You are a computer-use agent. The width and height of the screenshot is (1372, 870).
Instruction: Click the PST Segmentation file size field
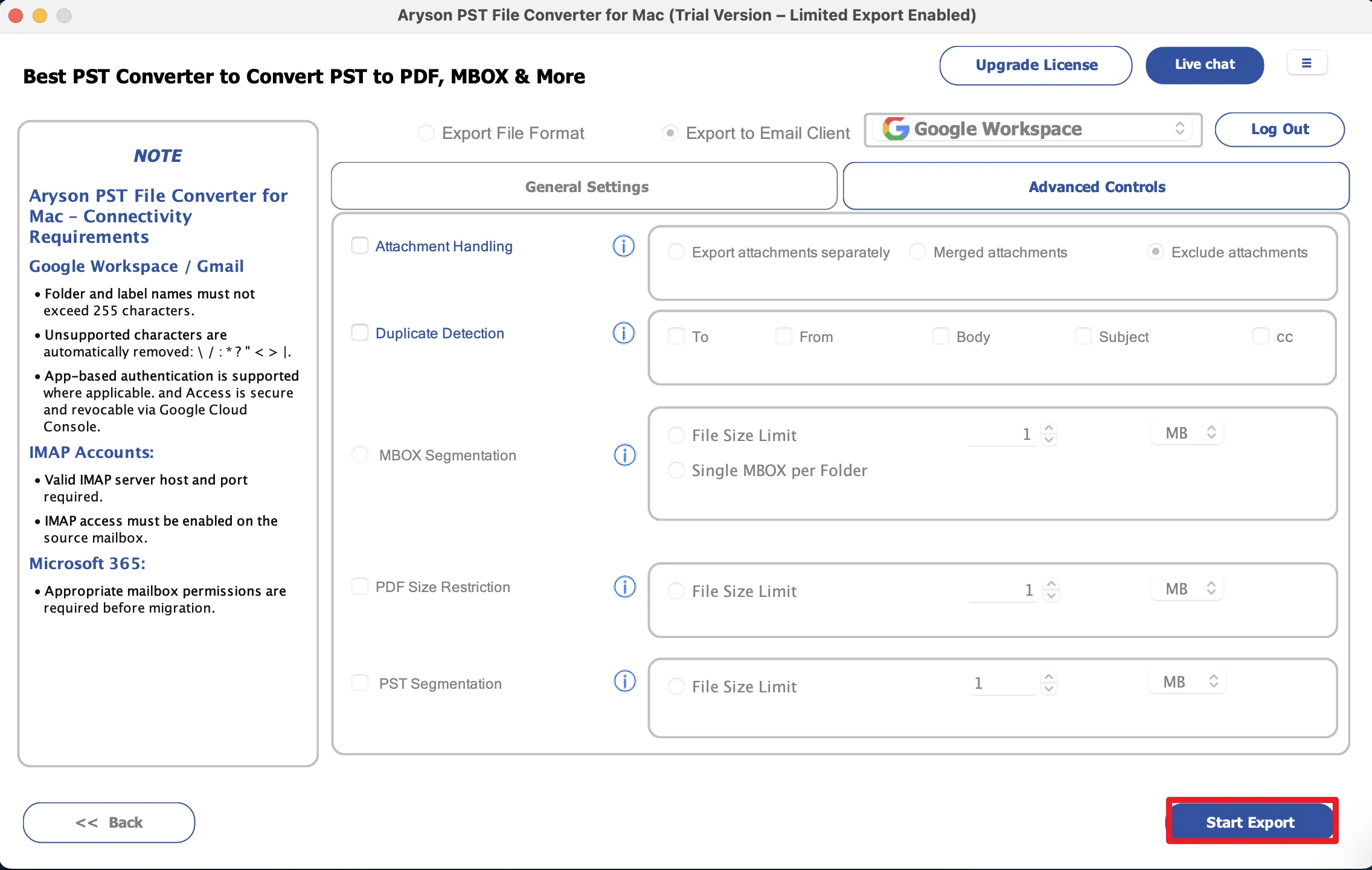coord(1003,683)
